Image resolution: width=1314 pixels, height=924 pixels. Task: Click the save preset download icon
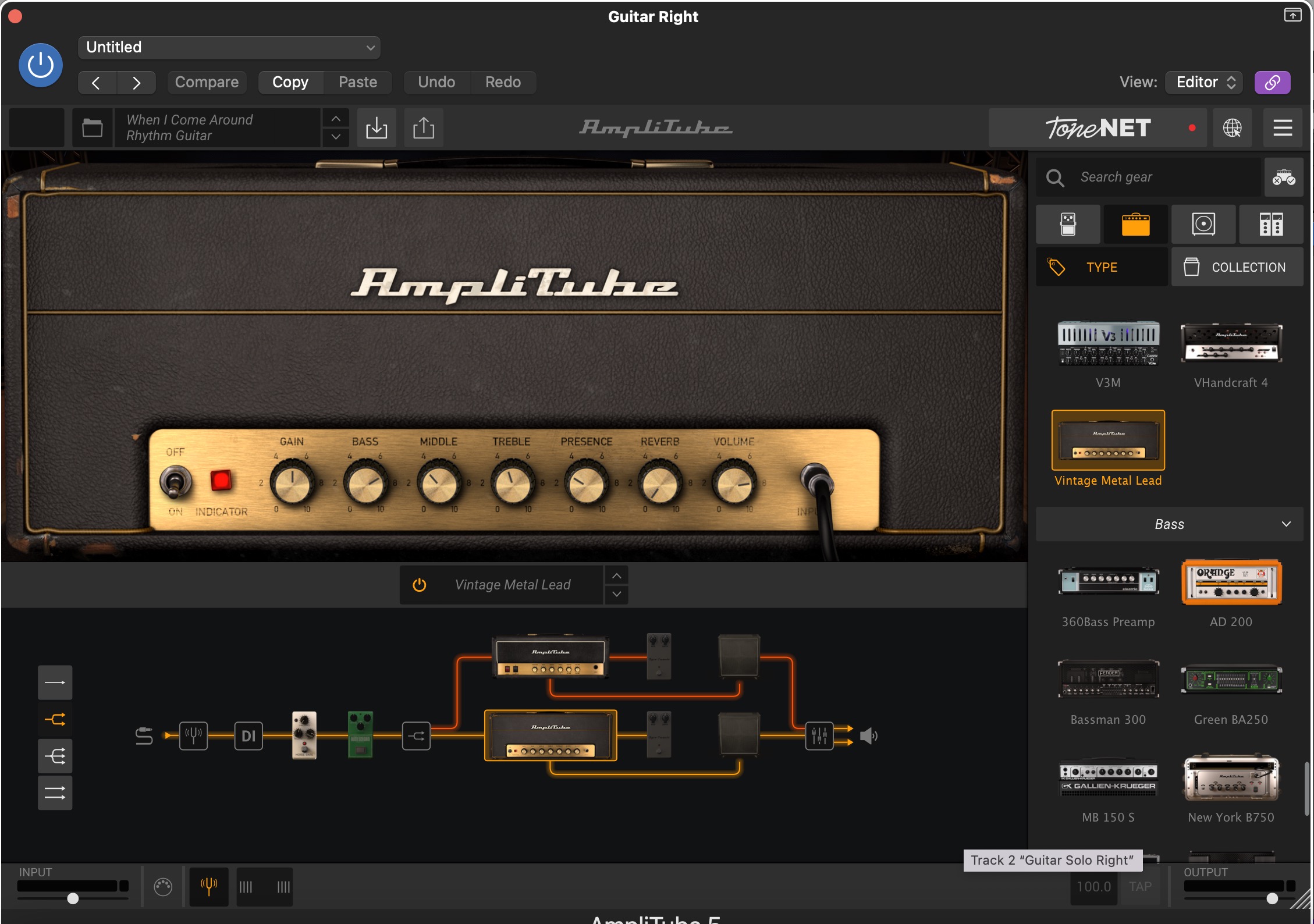coord(377,127)
